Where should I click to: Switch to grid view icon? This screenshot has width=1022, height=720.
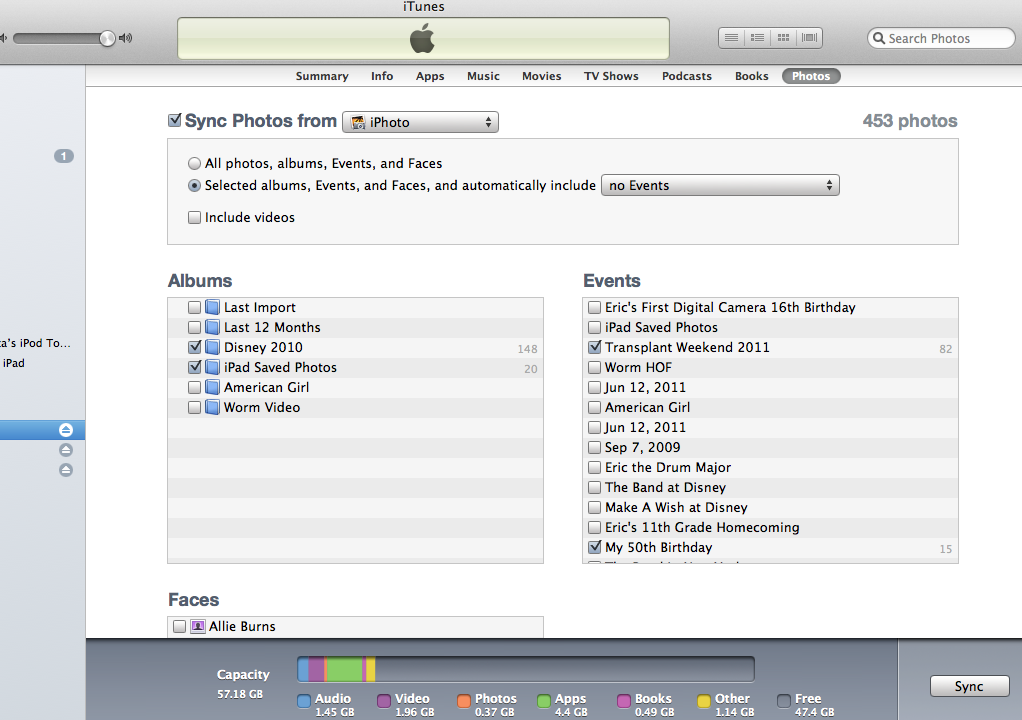point(783,38)
